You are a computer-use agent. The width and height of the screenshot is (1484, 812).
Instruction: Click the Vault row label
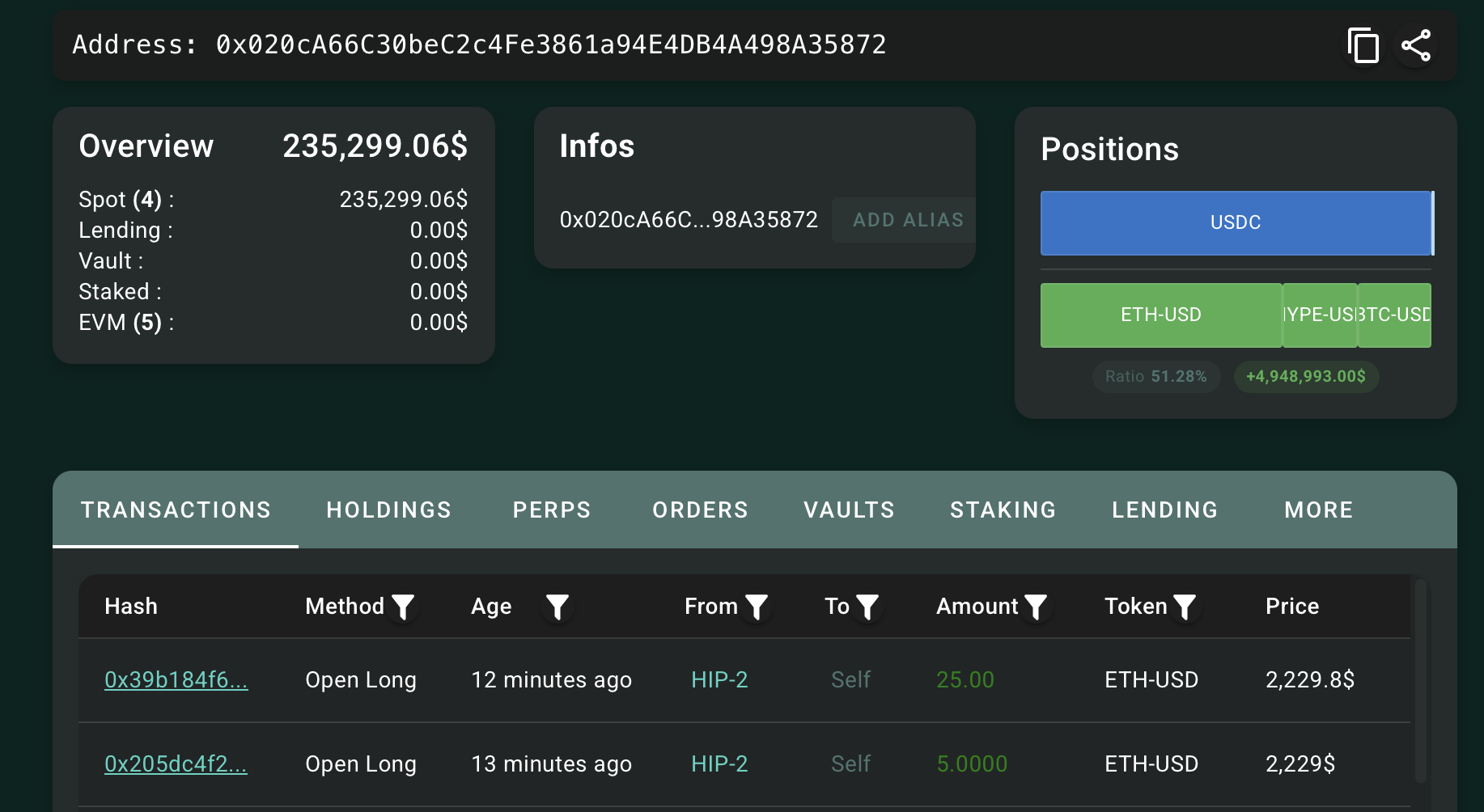(x=111, y=261)
